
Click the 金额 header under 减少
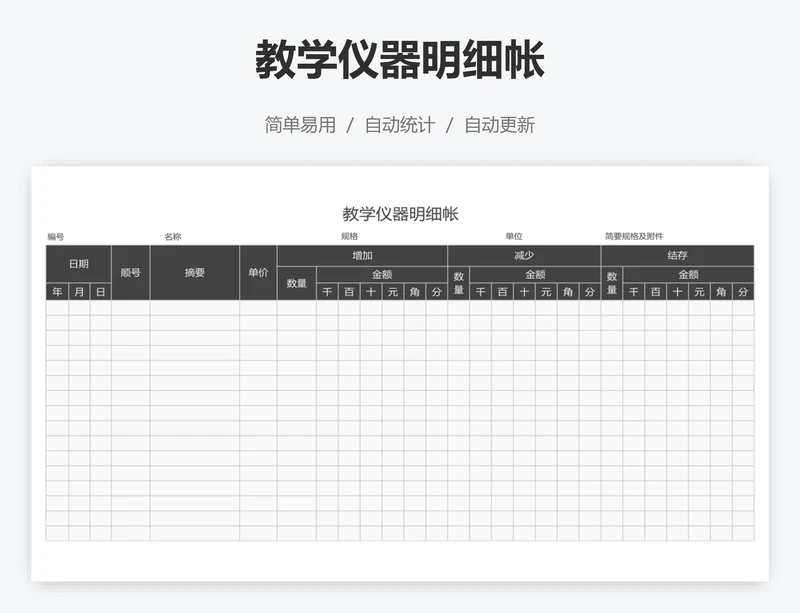tap(535, 275)
